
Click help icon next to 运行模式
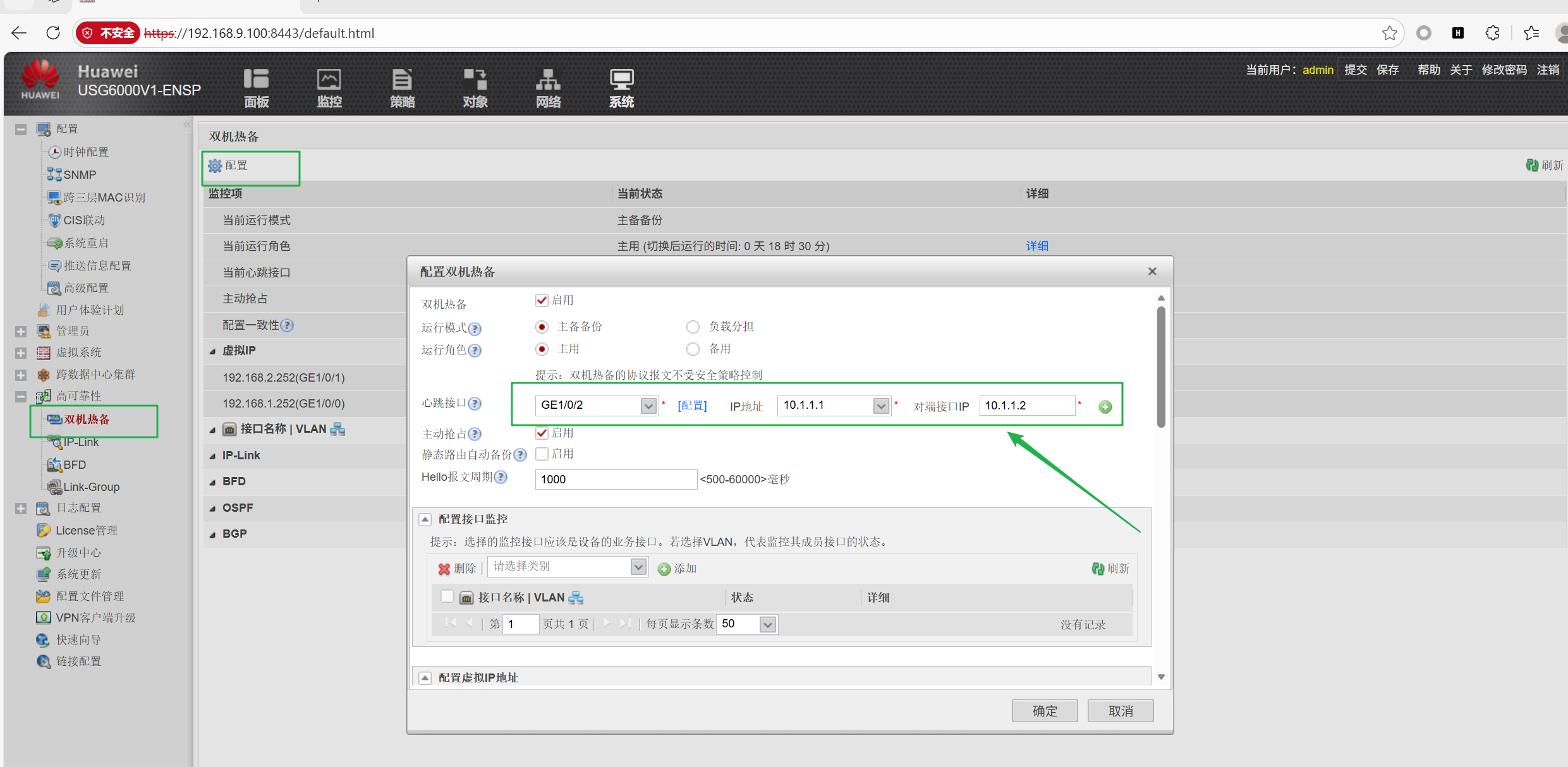475,329
